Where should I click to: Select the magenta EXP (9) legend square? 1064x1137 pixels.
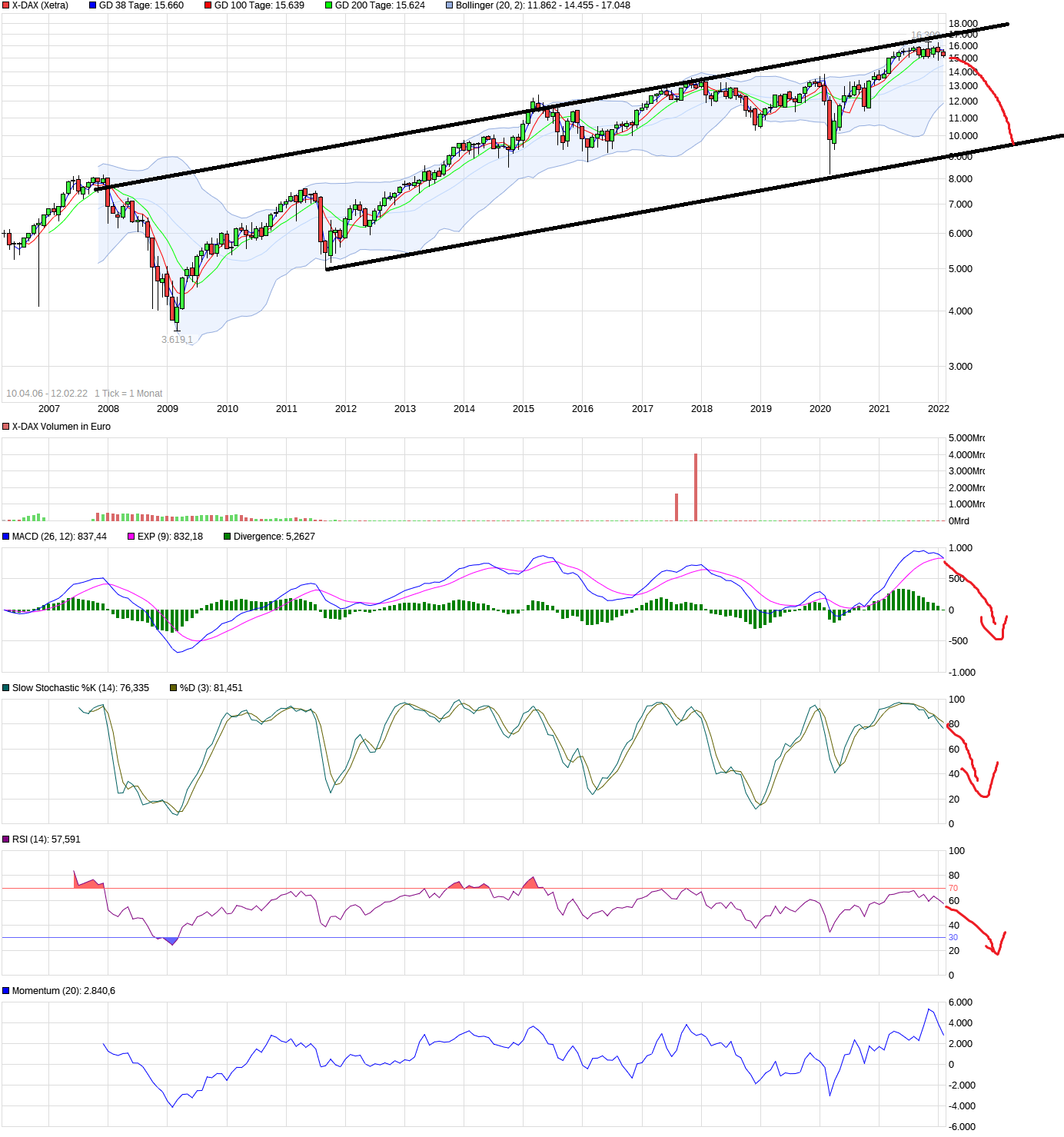[131, 535]
